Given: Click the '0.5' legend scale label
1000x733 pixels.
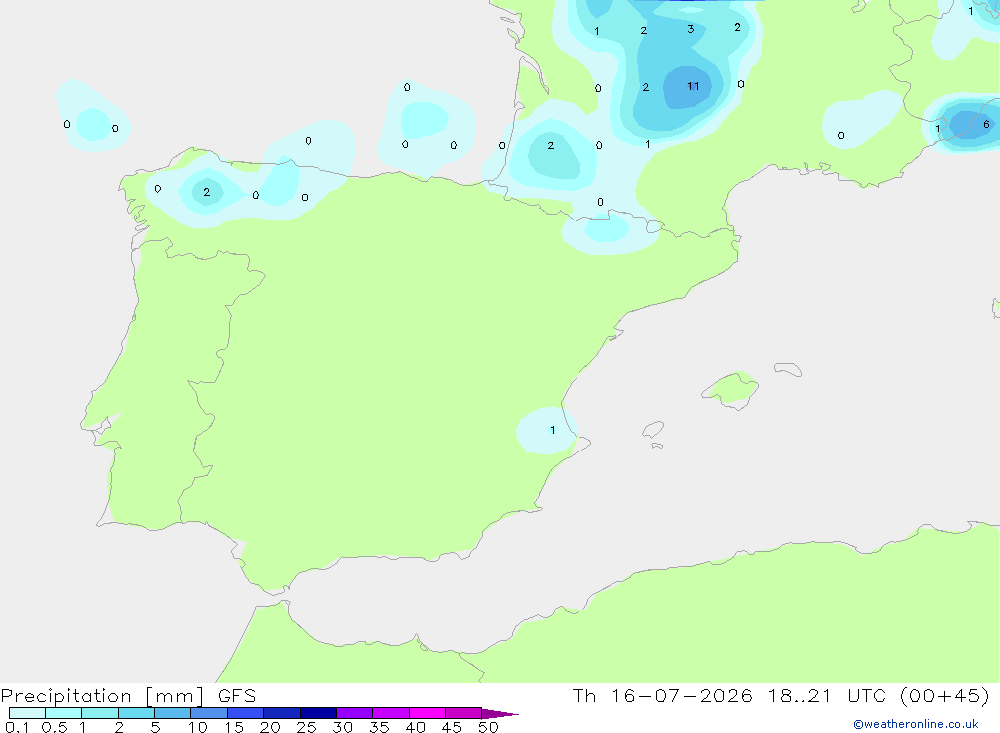Looking at the screenshot, I should point(54,727).
